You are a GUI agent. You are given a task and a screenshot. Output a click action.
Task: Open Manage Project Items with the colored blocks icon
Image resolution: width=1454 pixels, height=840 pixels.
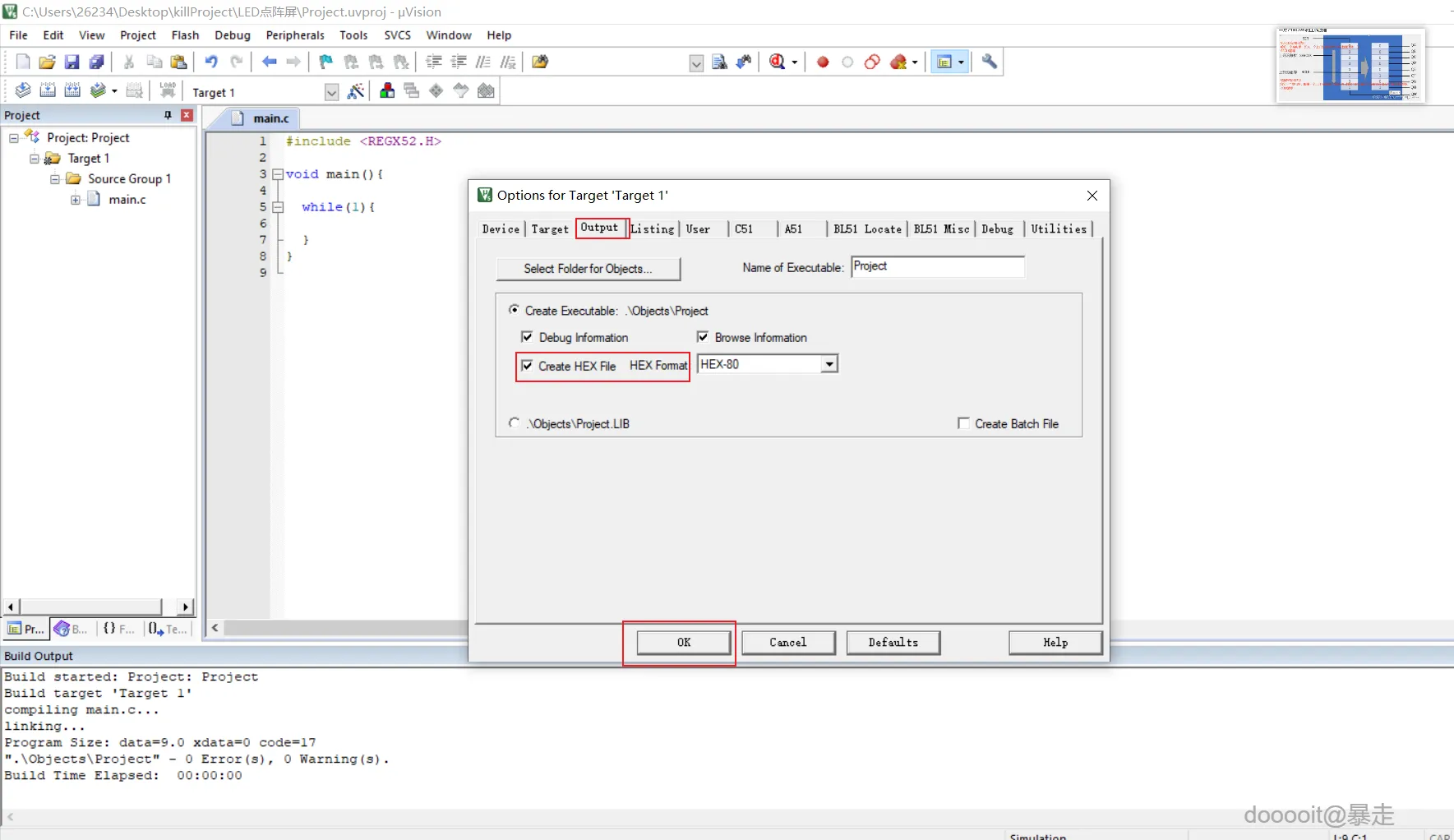(x=387, y=90)
